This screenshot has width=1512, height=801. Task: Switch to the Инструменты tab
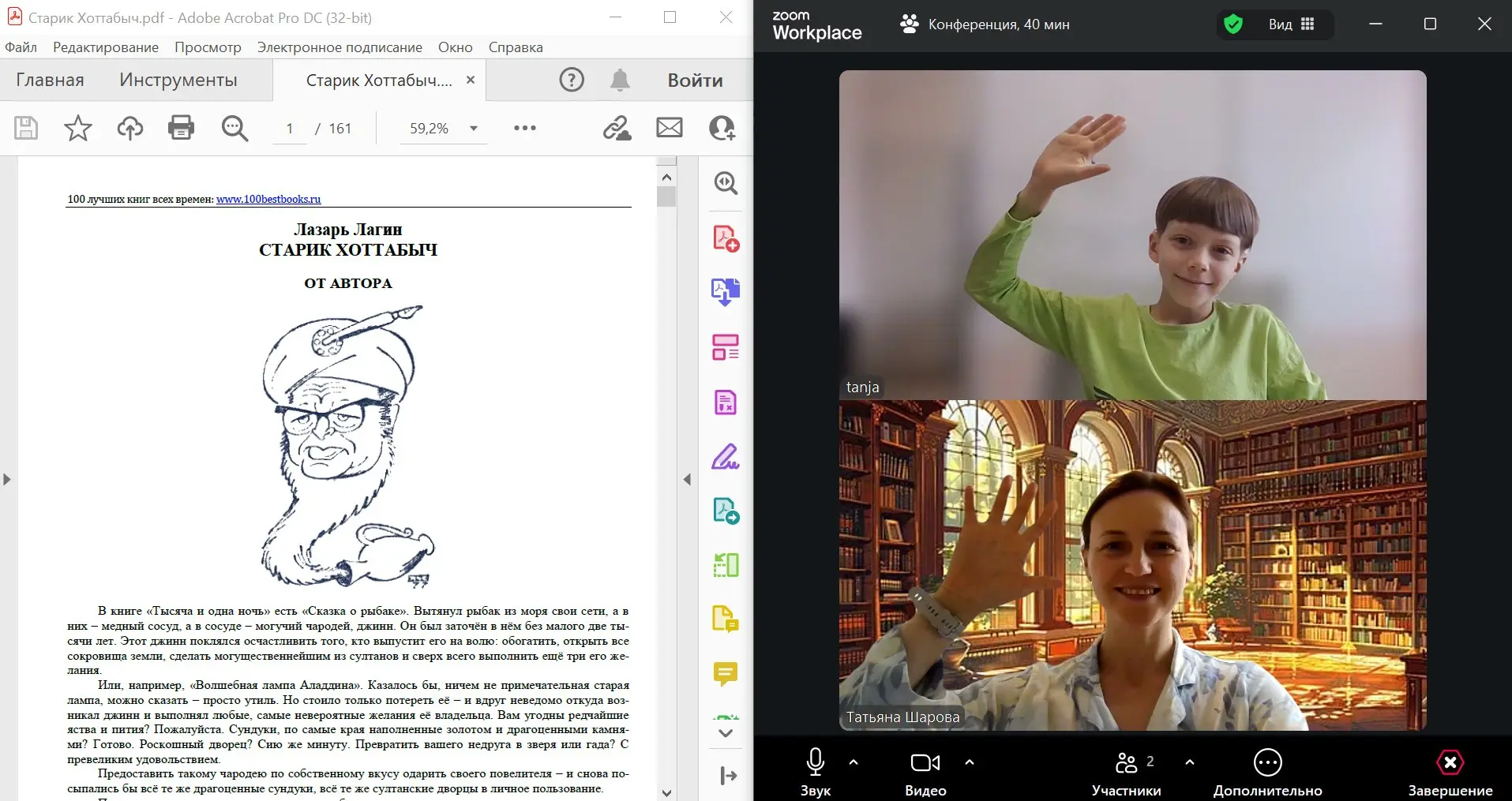point(178,80)
